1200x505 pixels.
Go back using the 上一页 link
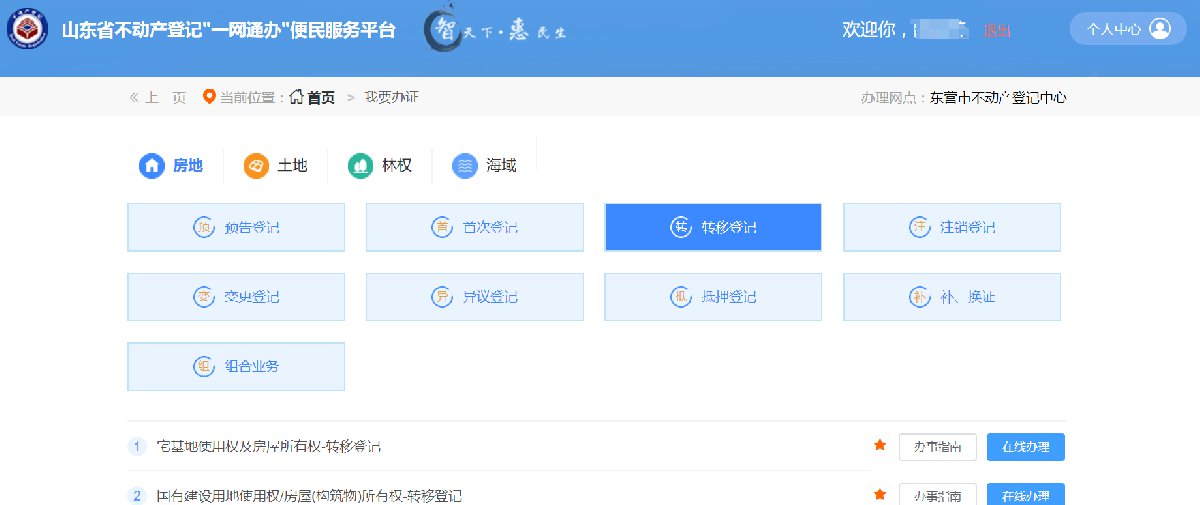[x=157, y=97]
